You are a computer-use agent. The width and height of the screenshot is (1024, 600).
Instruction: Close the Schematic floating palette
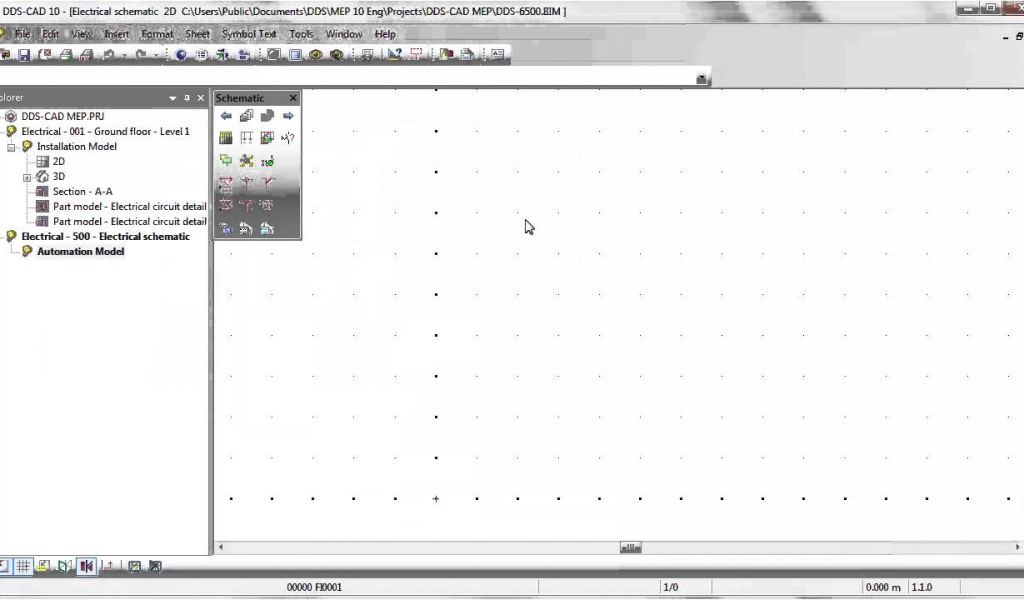click(x=293, y=98)
